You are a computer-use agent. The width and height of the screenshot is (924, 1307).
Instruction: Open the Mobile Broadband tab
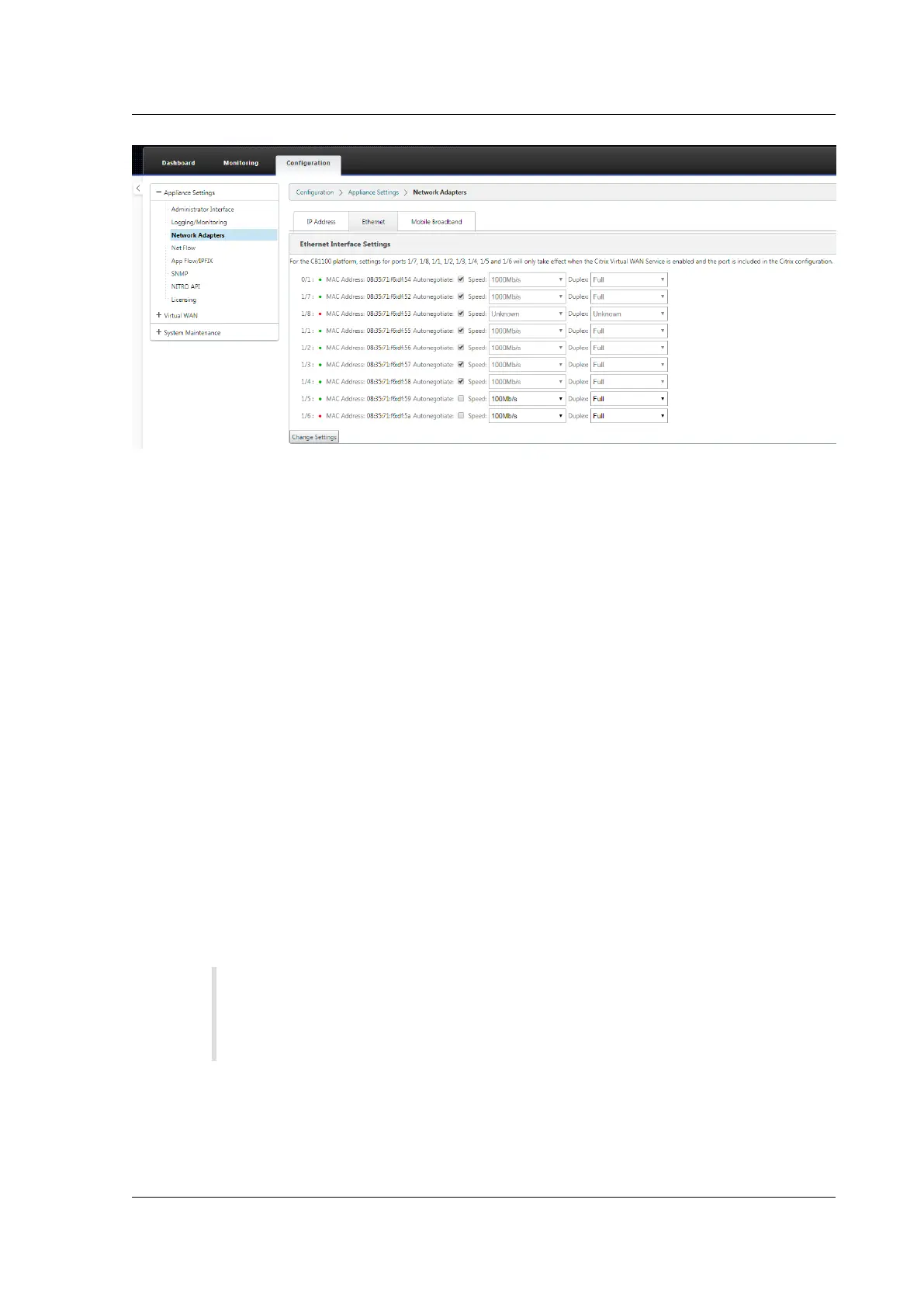[436, 222]
